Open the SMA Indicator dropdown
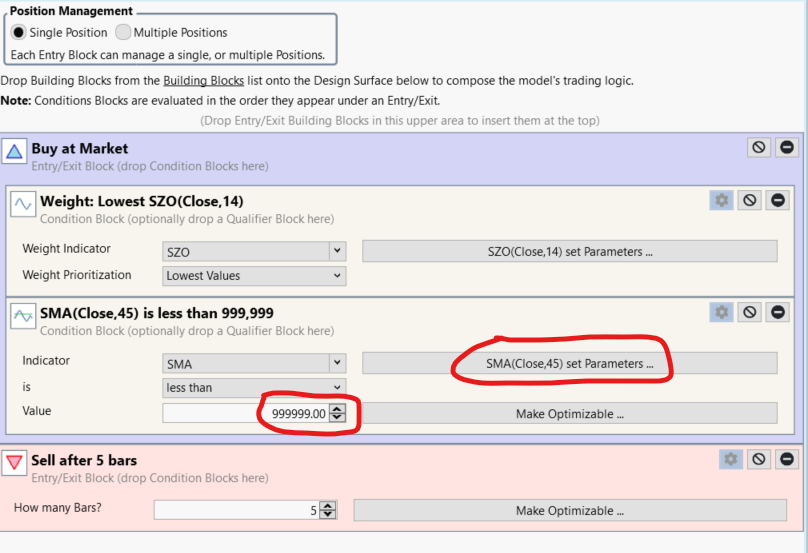 [254, 363]
